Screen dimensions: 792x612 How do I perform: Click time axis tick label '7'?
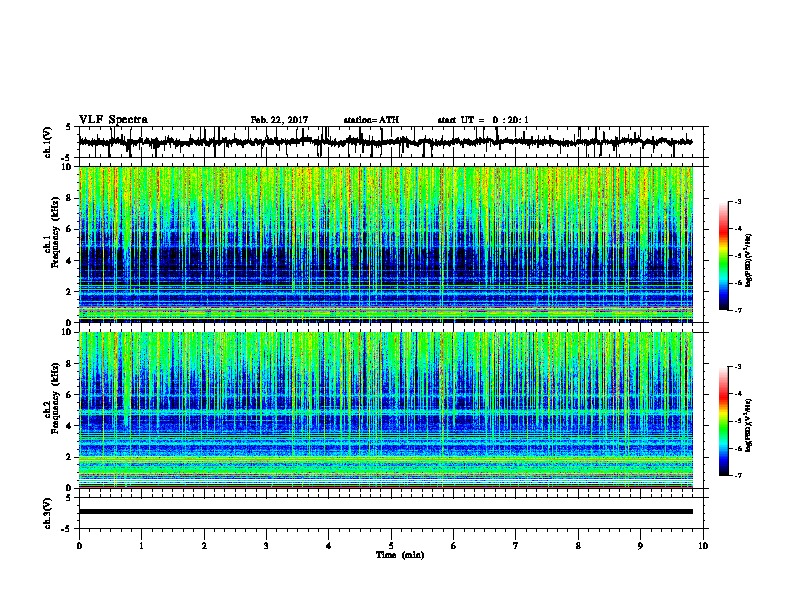516,546
